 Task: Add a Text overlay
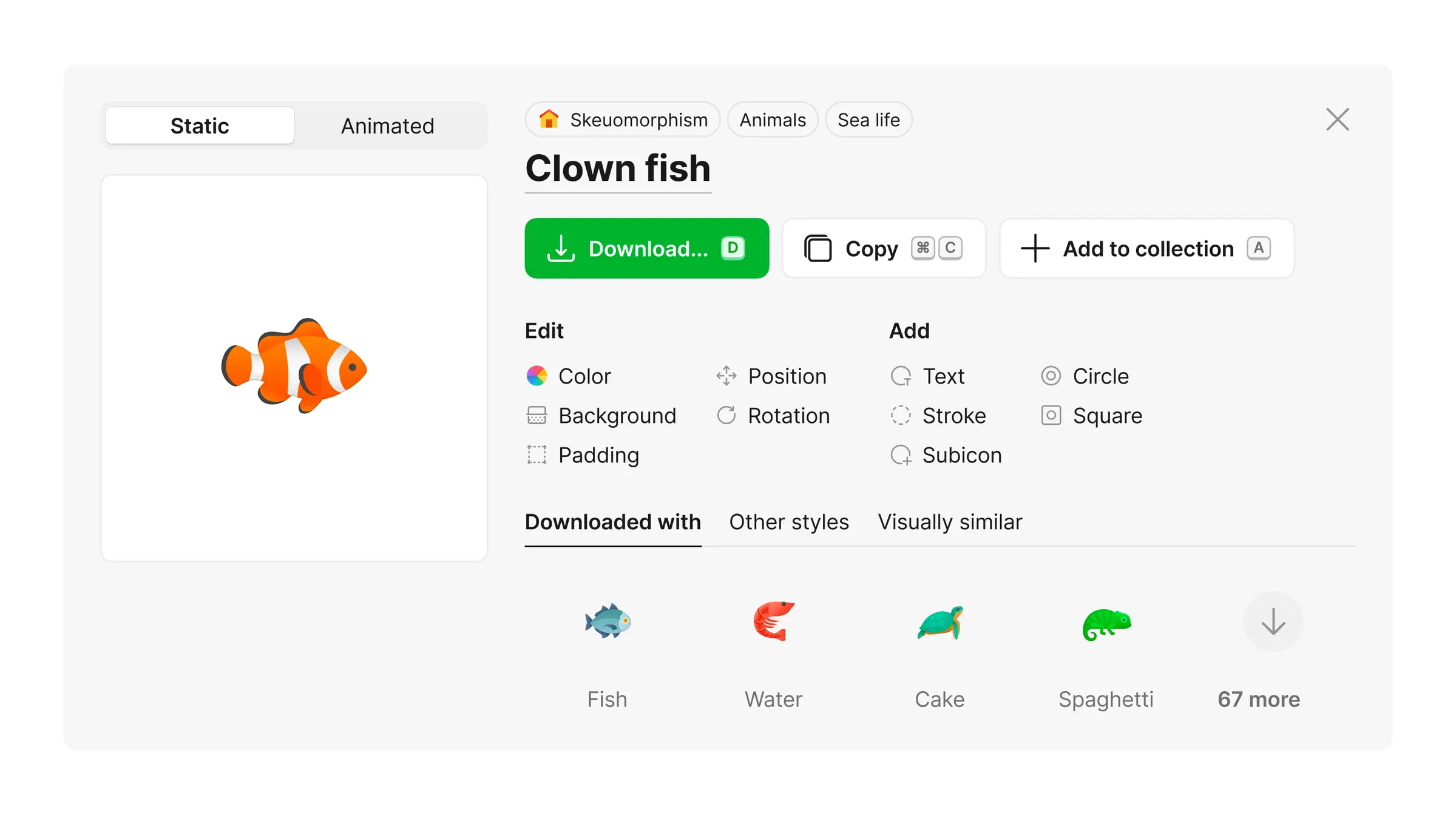click(x=943, y=376)
